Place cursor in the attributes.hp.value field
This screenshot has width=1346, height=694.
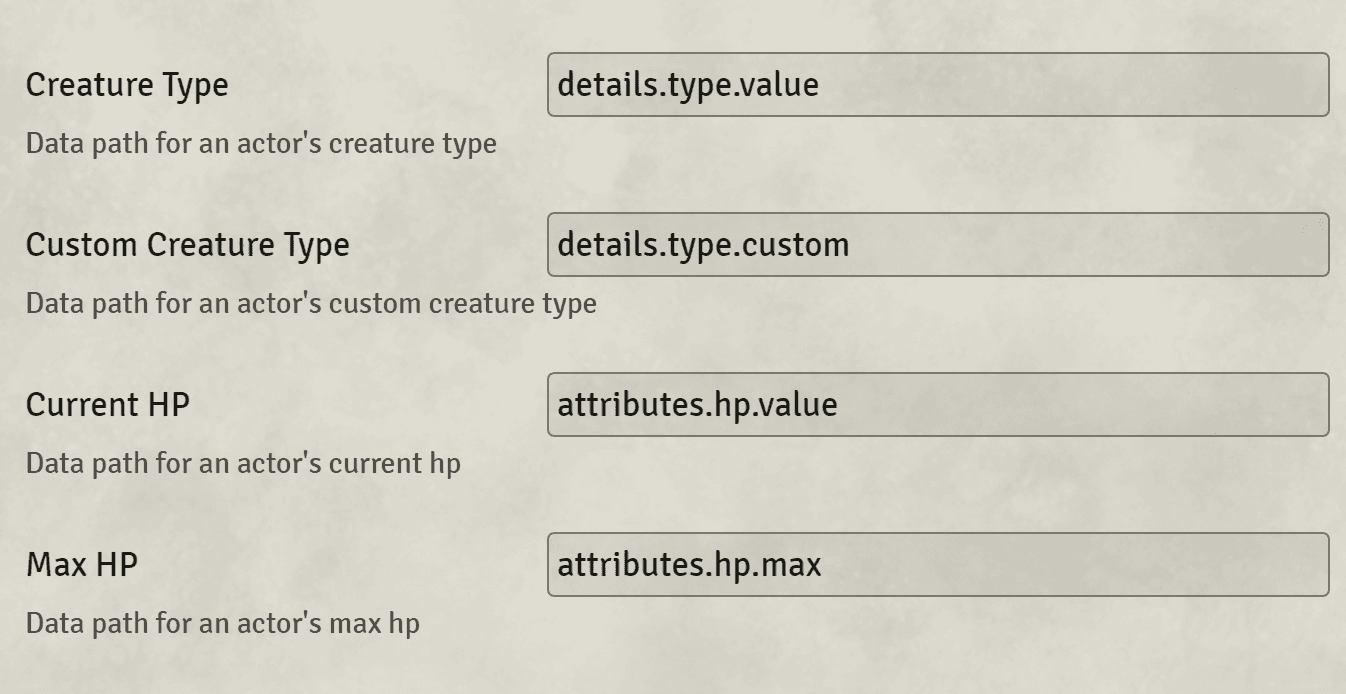coord(937,404)
